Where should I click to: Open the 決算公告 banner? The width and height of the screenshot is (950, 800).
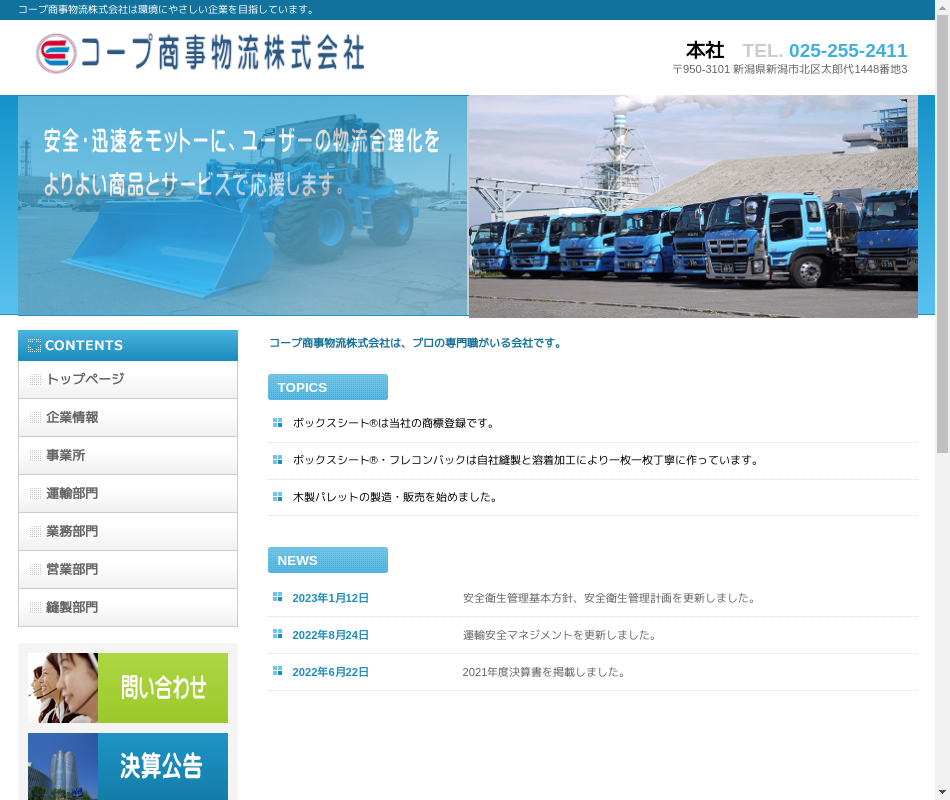tap(128, 766)
